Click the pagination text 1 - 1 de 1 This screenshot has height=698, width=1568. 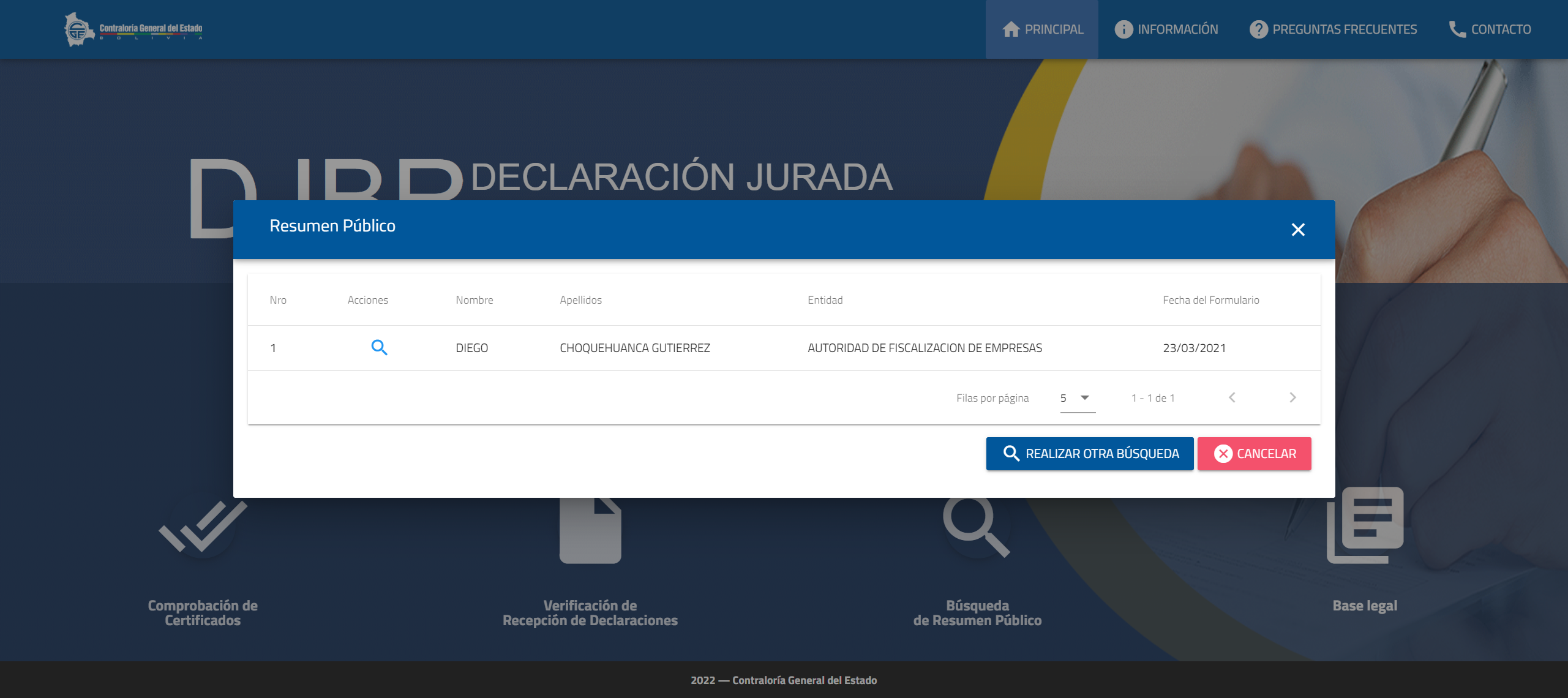[x=1153, y=398]
